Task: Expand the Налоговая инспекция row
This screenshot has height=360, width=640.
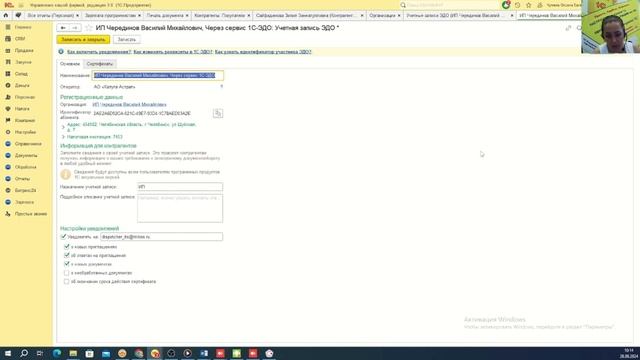Action: (x=63, y=137)
